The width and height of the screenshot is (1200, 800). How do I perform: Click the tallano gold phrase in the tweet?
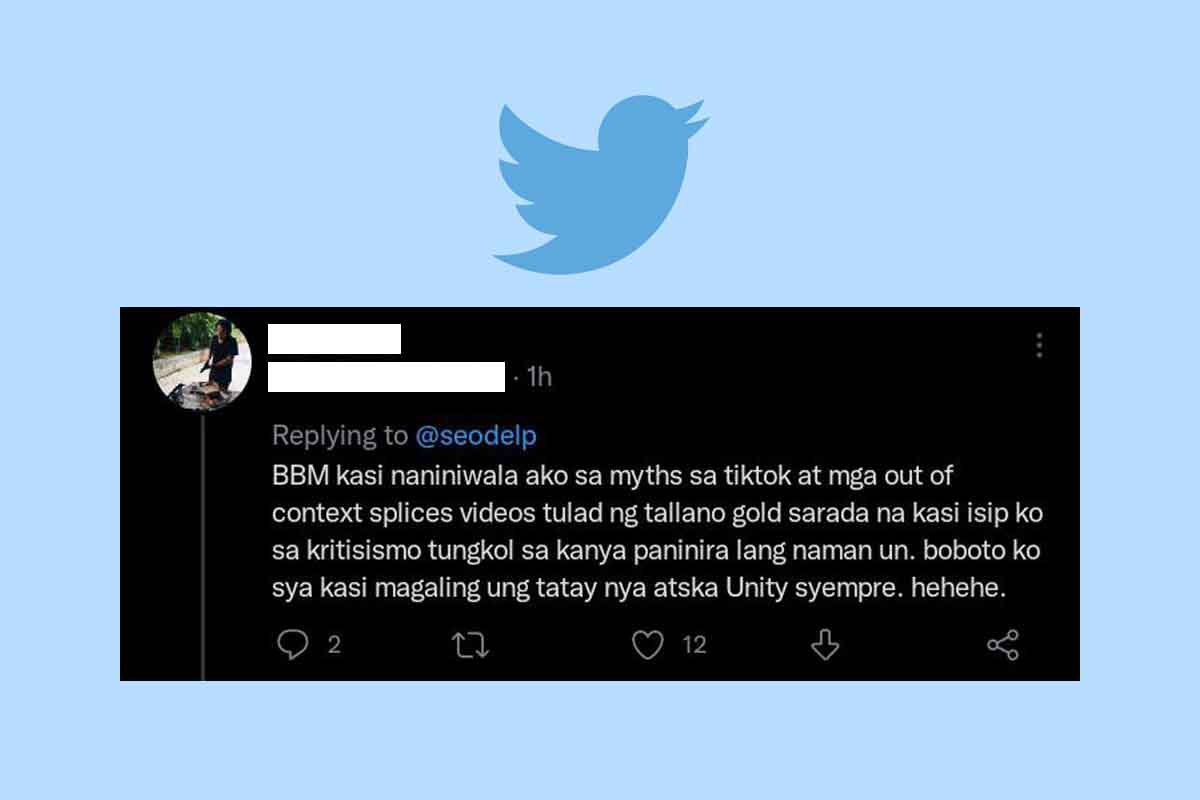pyautogui.click(x=723, y=512)
